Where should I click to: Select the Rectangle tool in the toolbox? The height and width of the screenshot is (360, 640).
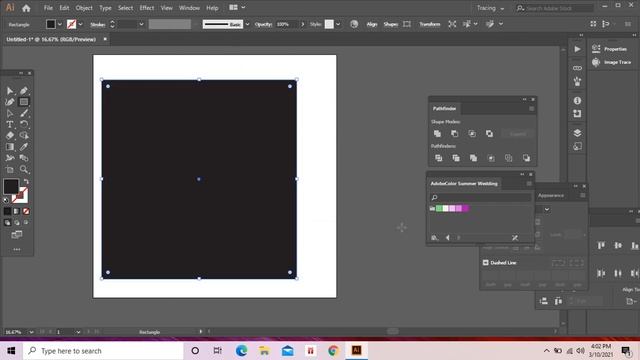coord(24,102)
